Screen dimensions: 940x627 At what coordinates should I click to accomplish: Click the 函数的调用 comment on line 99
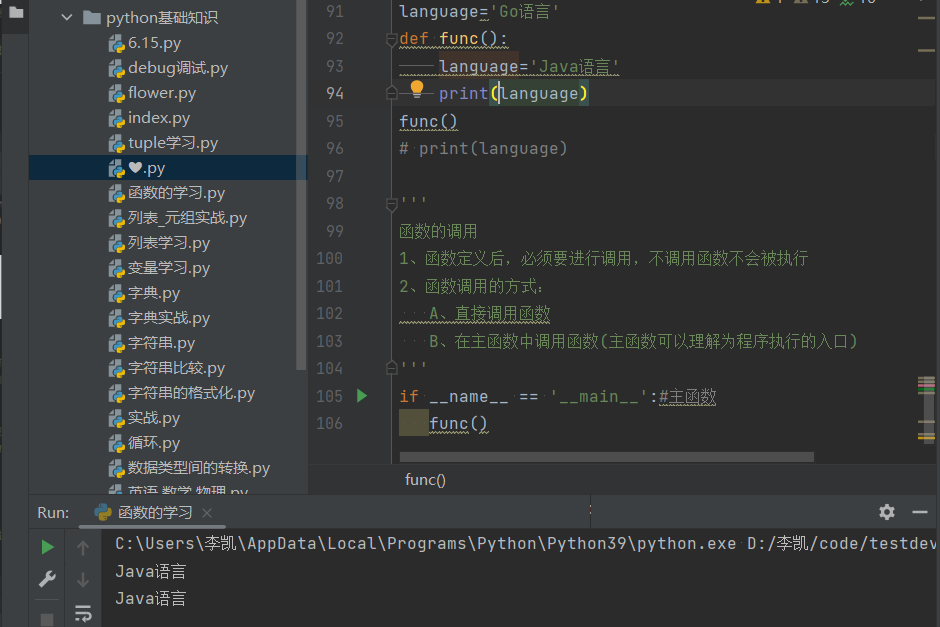(438, 231)
